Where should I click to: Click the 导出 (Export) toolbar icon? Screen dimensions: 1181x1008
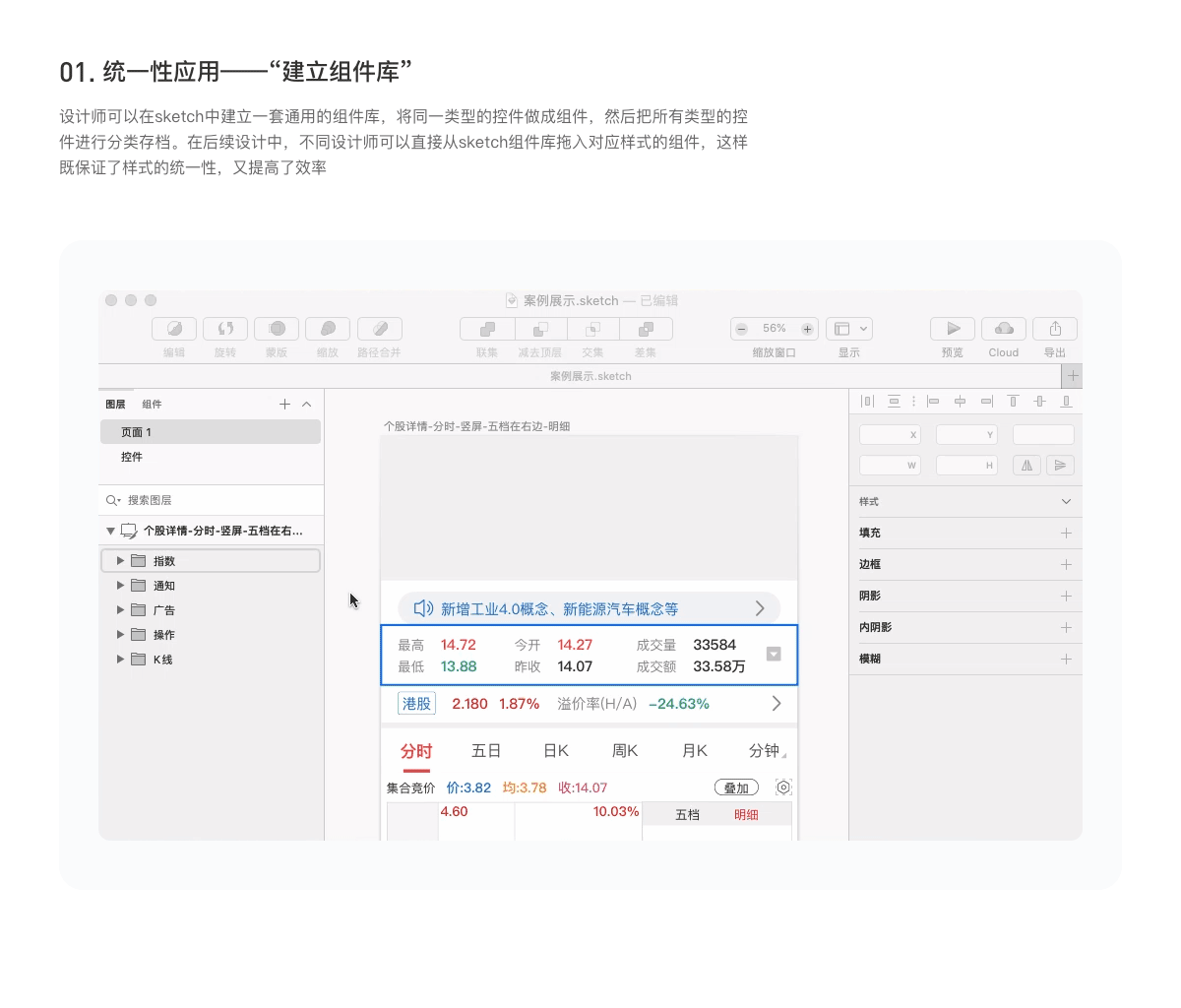click(x=1054, y=329)
